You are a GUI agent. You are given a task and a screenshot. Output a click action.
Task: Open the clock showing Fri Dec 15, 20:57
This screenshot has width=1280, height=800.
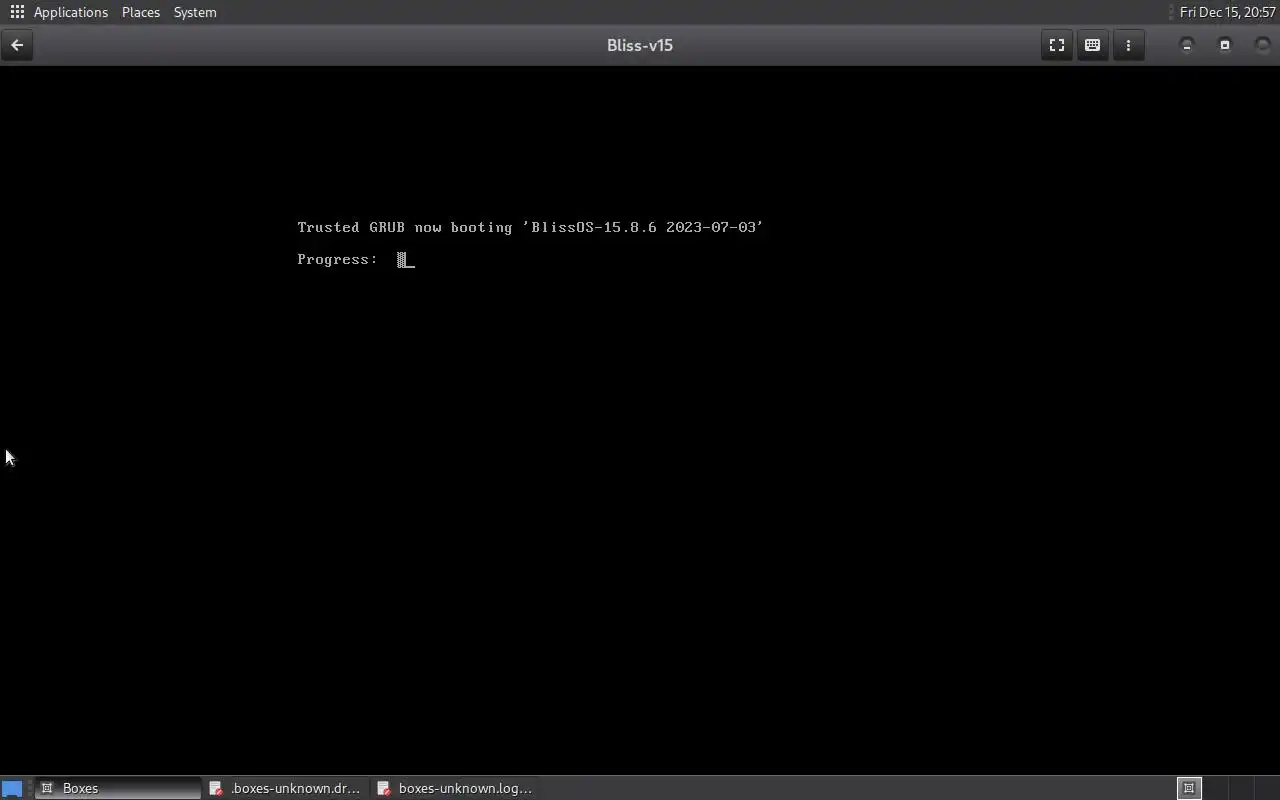[1227, 12]
